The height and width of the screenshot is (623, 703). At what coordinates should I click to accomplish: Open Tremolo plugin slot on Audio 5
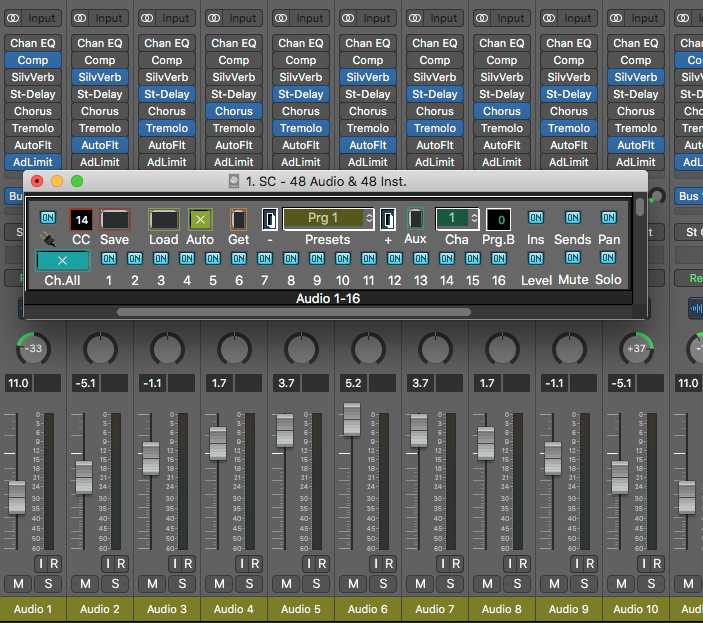coord(301,128)
